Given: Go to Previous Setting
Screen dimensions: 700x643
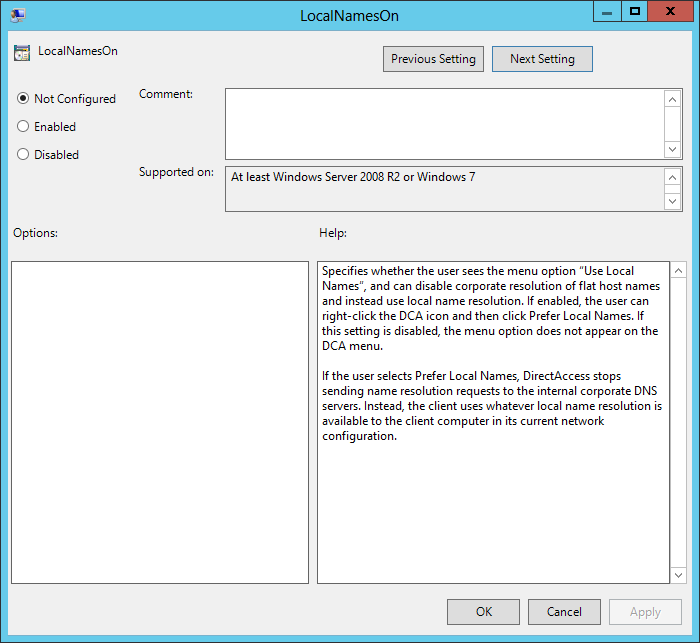Looking at the screenshot, I should pos(433,59).
